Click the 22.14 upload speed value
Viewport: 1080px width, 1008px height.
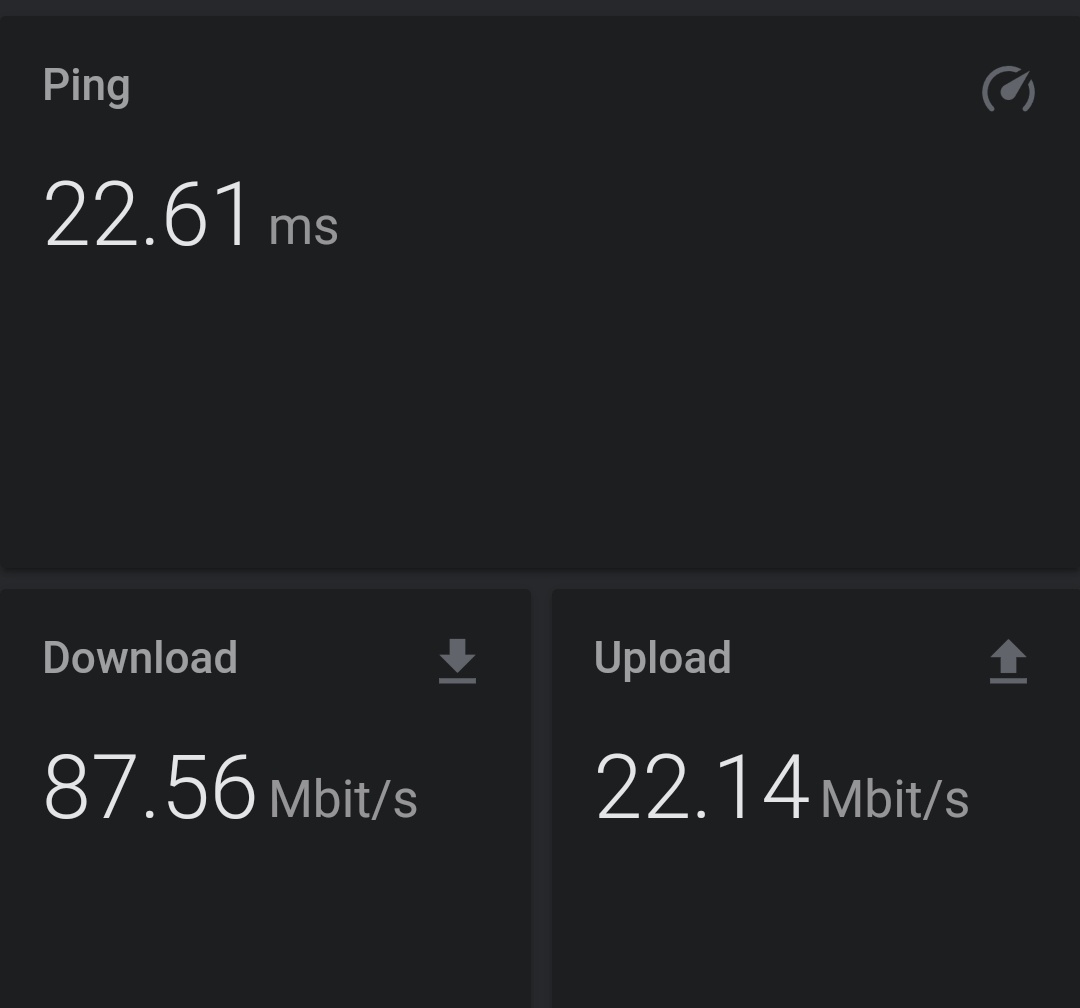[x=701, y=787]
